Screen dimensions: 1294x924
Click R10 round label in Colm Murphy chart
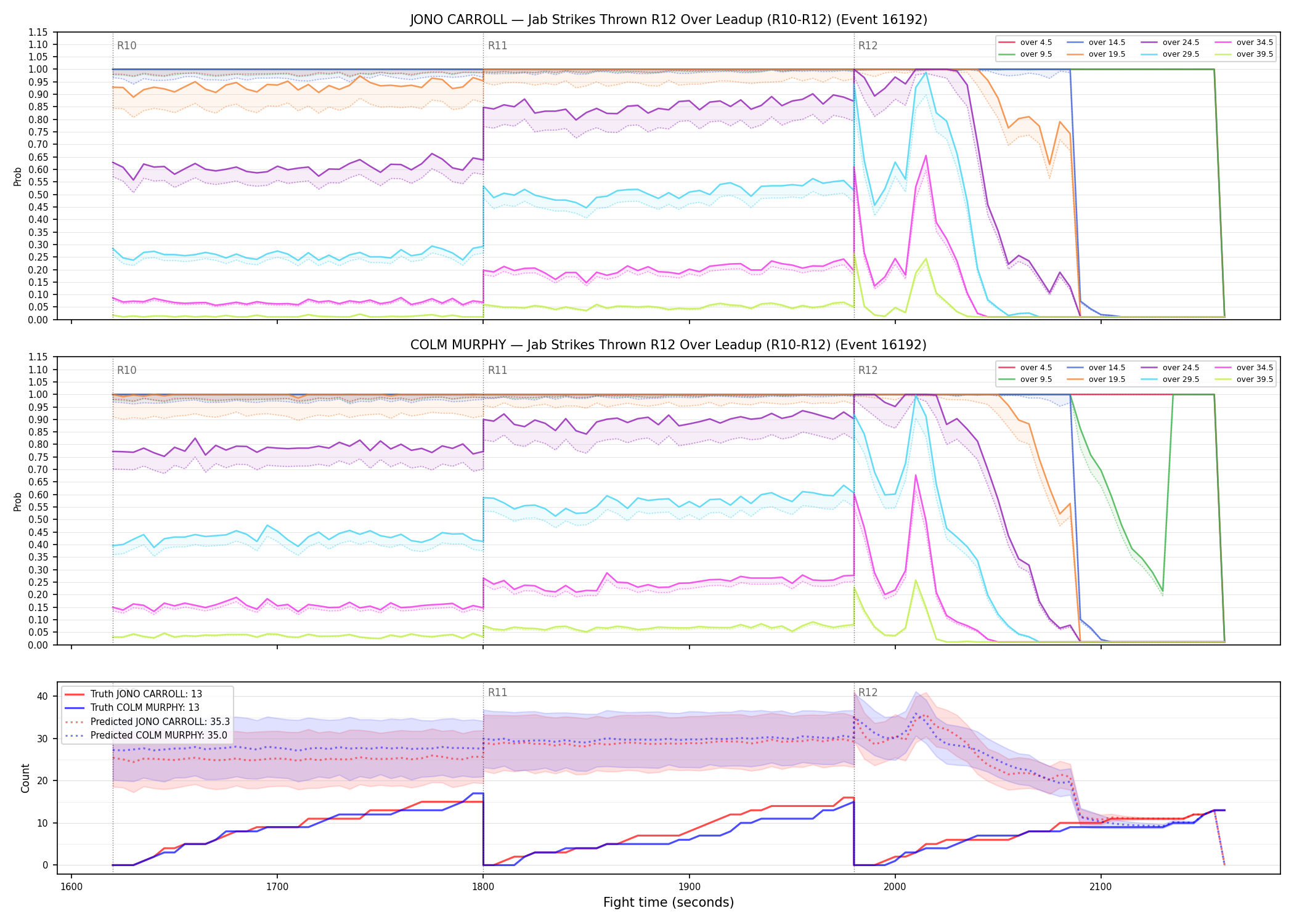tap(127, 370)
